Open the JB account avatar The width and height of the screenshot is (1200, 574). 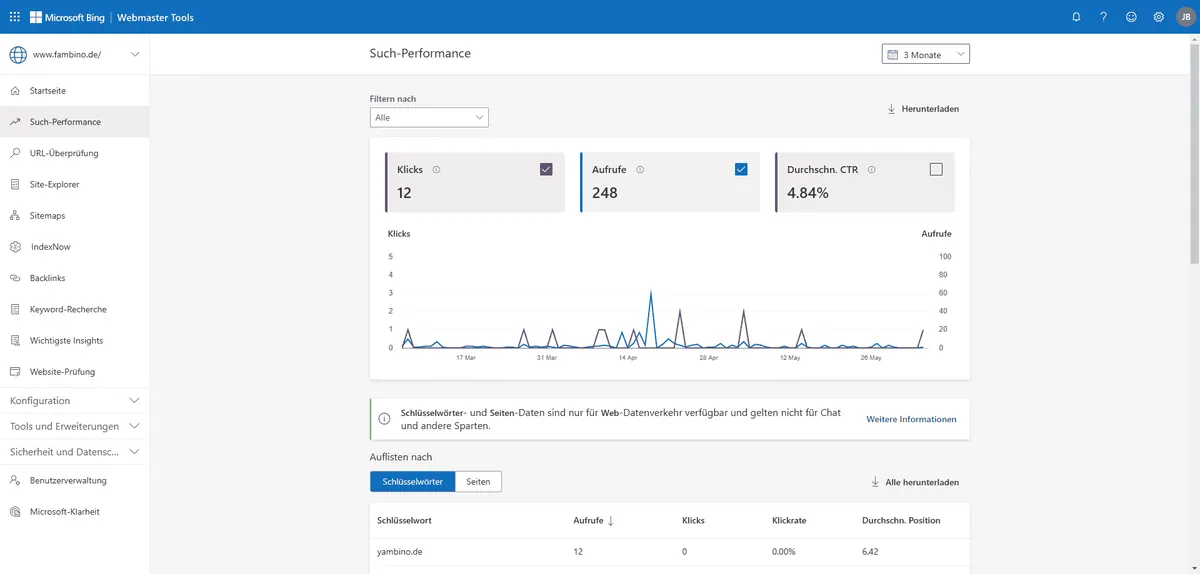coord(1185,17)
